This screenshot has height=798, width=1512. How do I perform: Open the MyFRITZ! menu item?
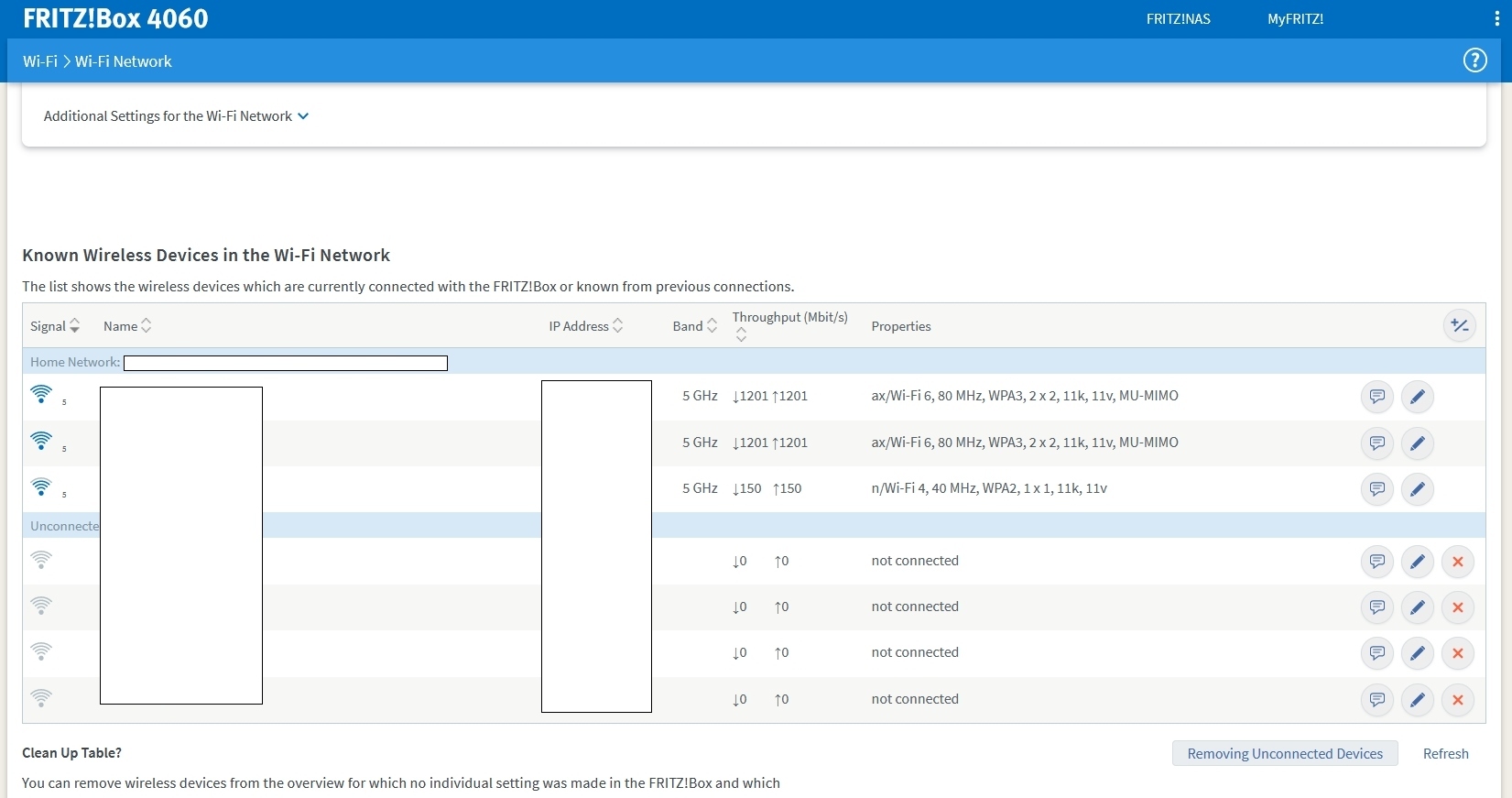tap(1295, 19)
